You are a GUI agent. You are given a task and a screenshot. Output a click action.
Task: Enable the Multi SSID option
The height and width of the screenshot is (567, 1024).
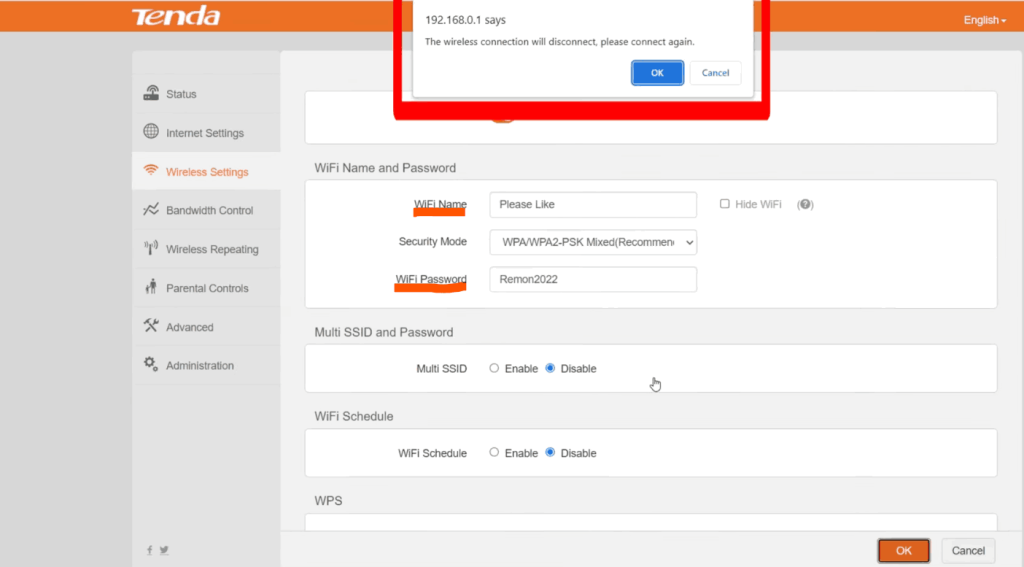494,368
